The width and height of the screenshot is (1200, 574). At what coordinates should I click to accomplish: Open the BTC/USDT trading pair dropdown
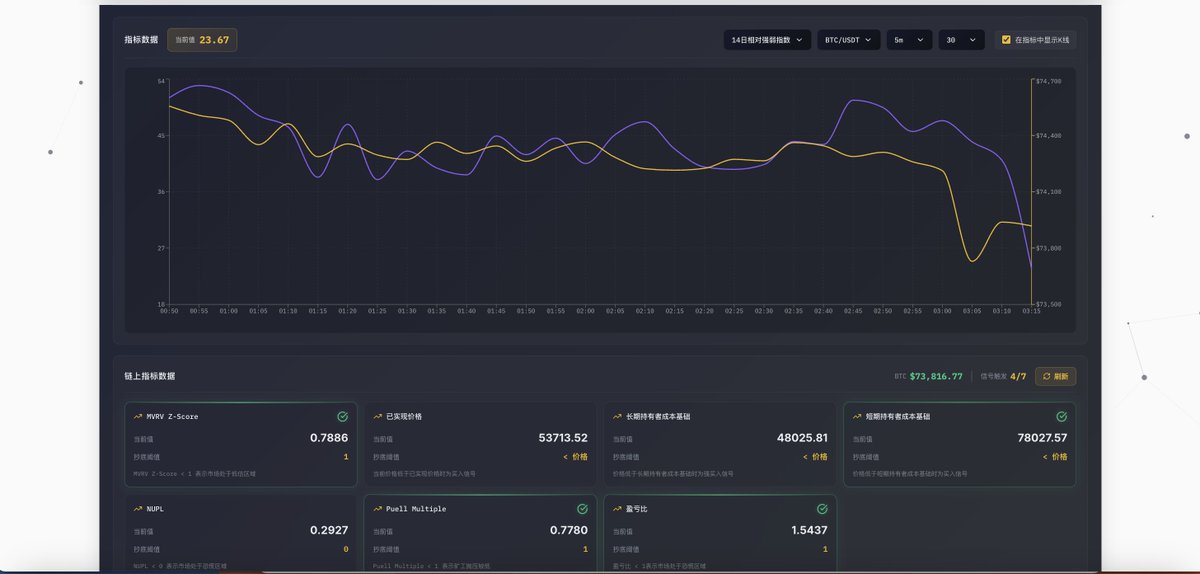pos(849,40)
